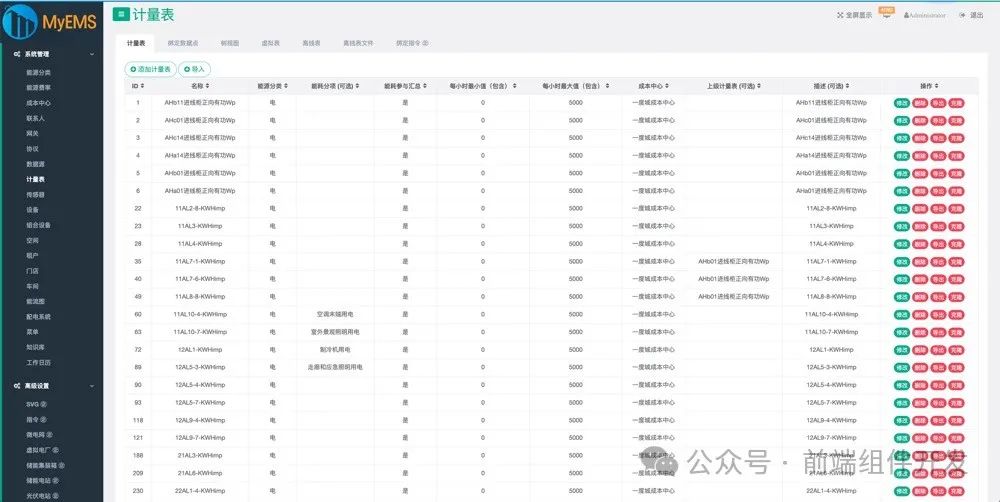Open 微电网 under 高级设置
1000x502 pixels.
[39, 435]
